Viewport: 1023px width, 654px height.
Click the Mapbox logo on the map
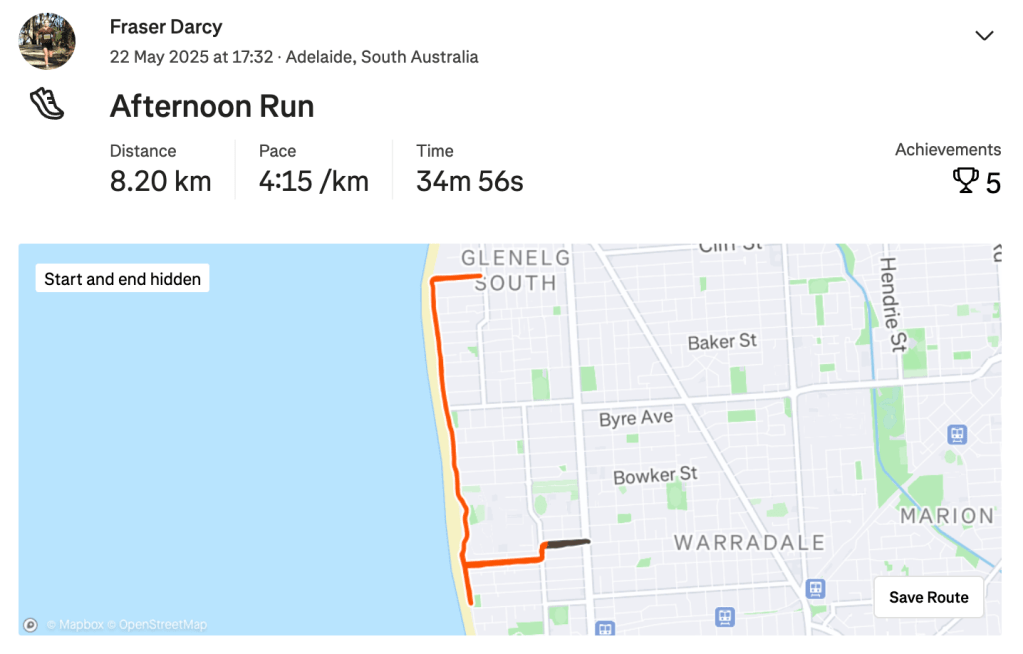point(31,625)
